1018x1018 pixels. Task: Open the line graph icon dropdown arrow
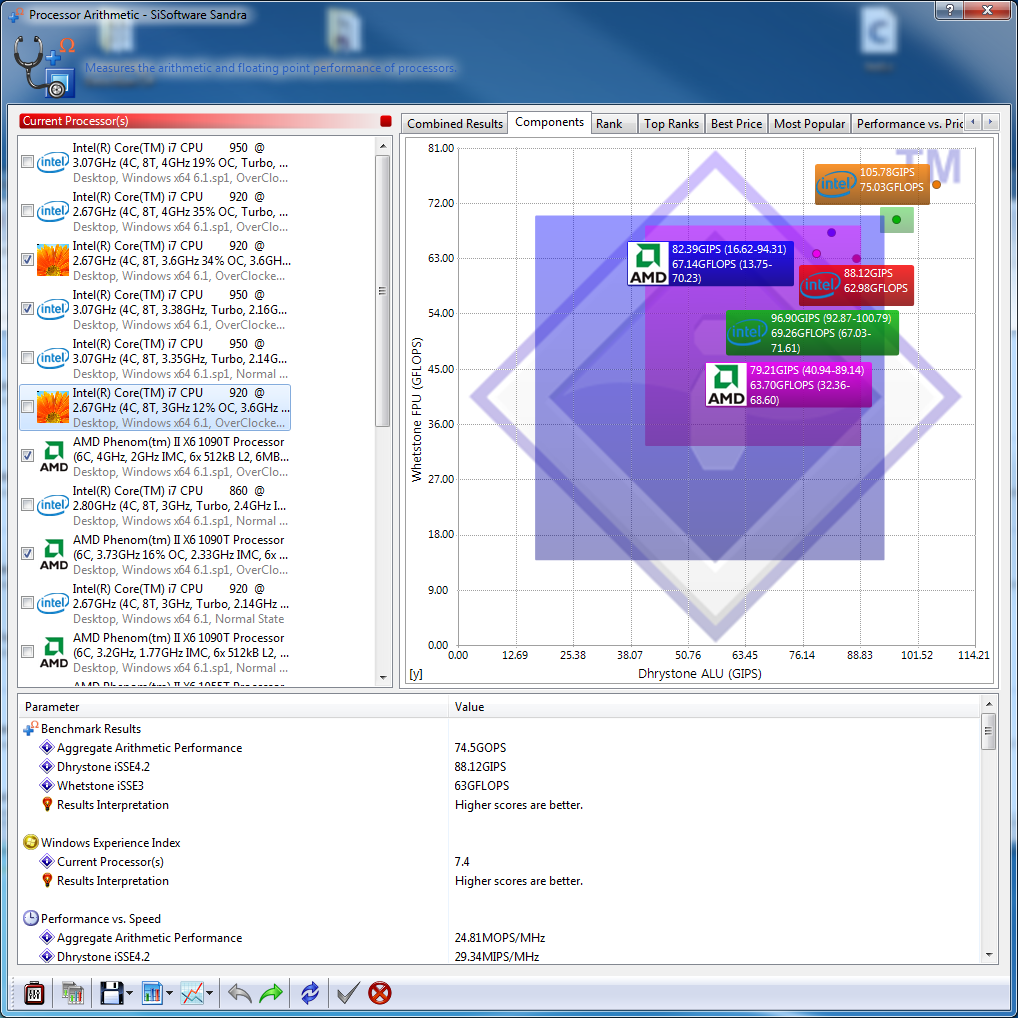(x=210, y=993)
